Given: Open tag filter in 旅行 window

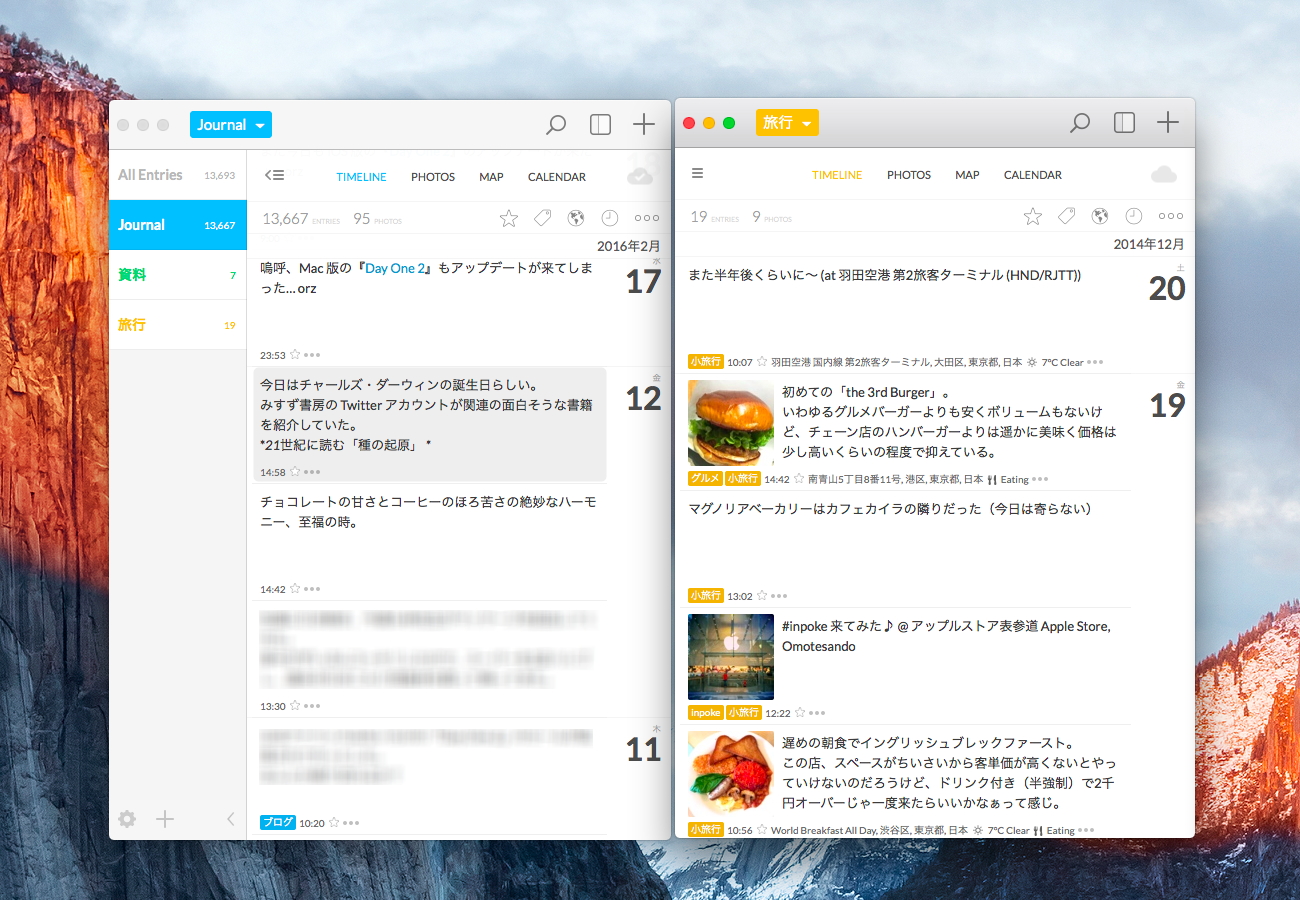Looking at the screenshot, I should tap(1066, 216).
